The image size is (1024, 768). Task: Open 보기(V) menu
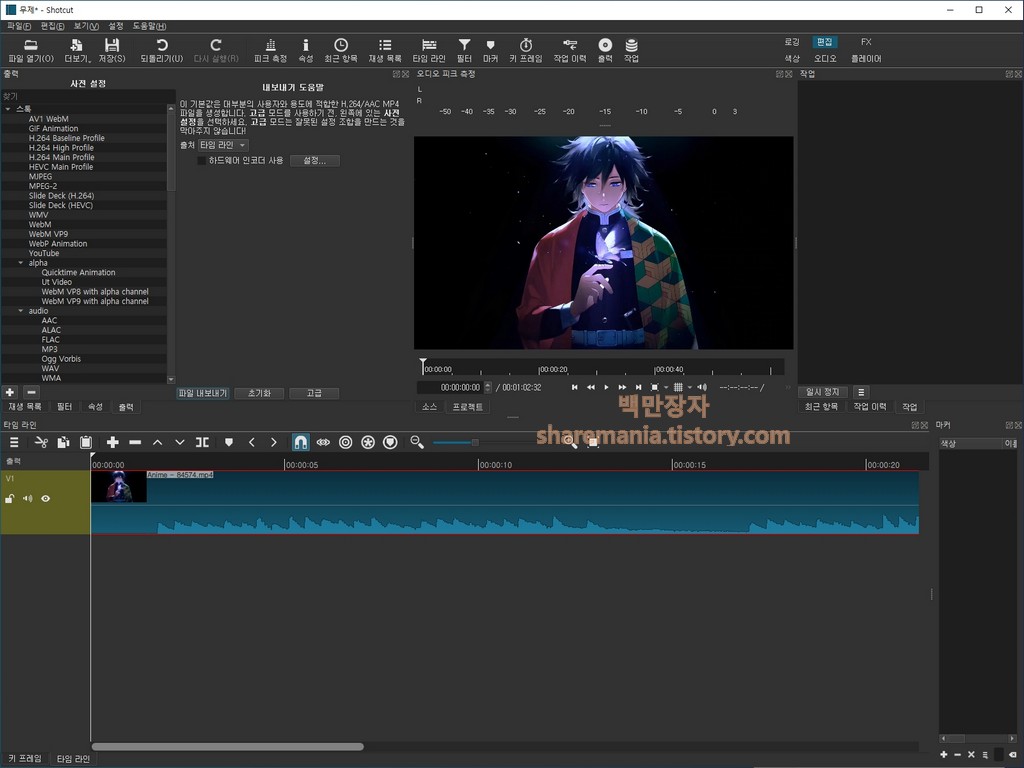point(86,26)
